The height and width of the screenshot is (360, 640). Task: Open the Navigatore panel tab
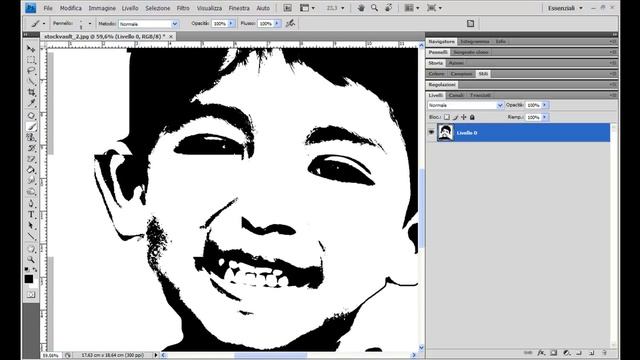(x=442, y=42)
